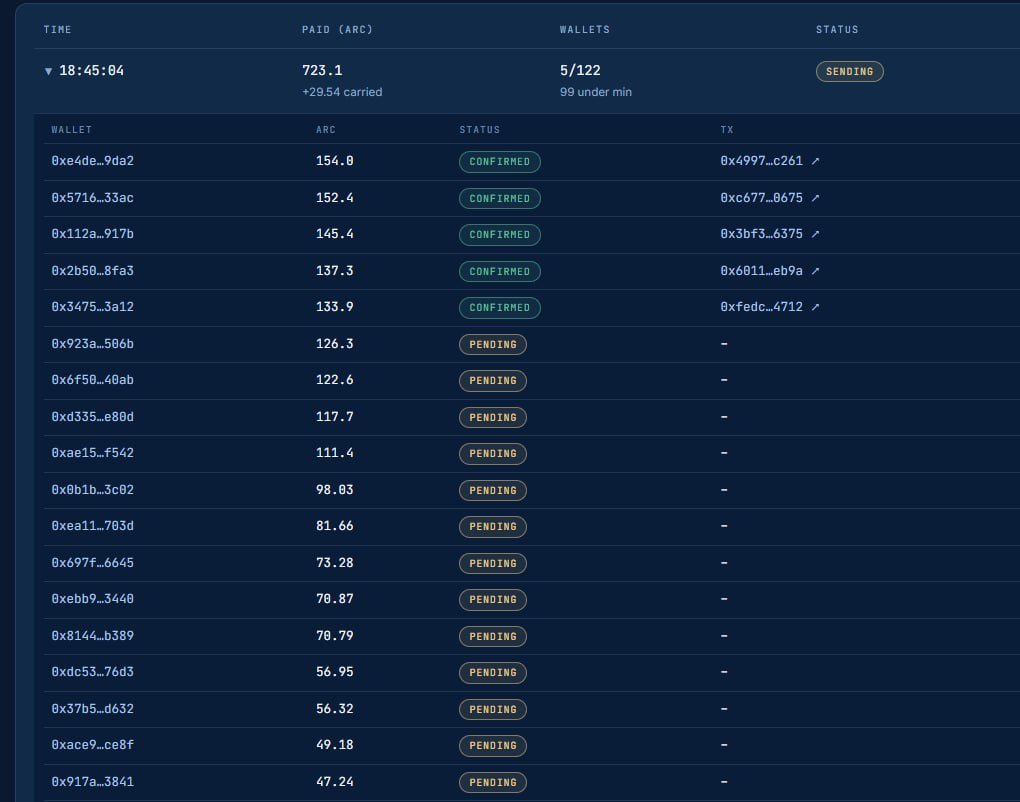Click the WALLETS column header
Viewport: 1020px width, 802px height.
(585, 30)
